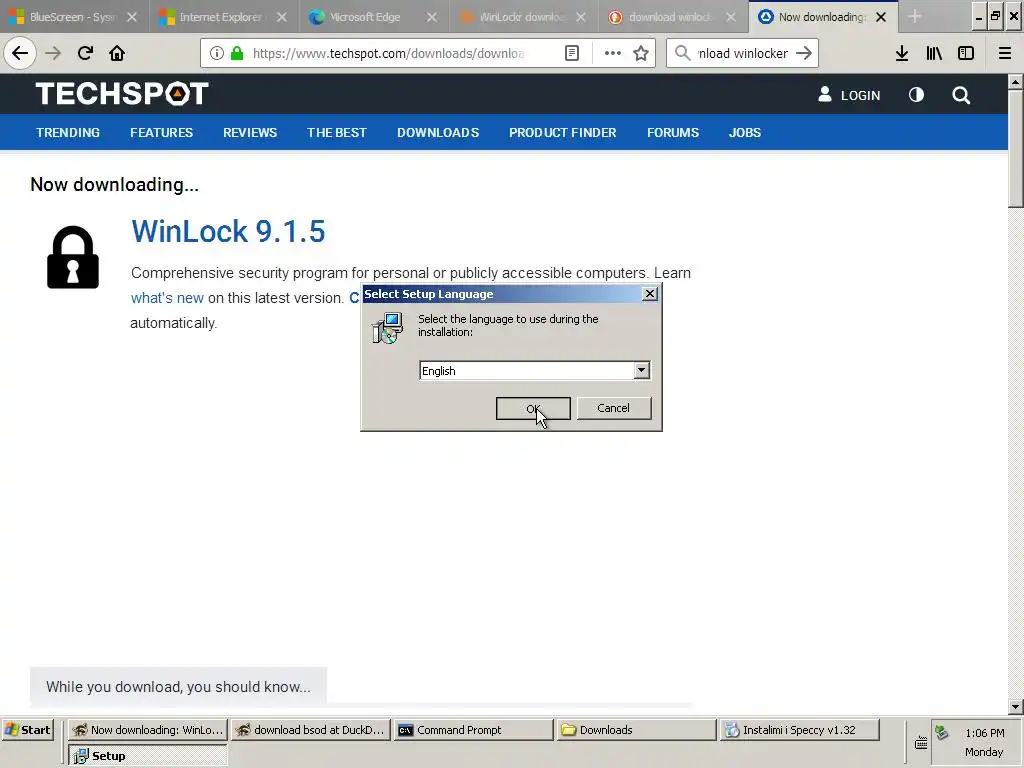Click the search magnifier in the search box
1024x768 pixels.
tap(682, 53)
